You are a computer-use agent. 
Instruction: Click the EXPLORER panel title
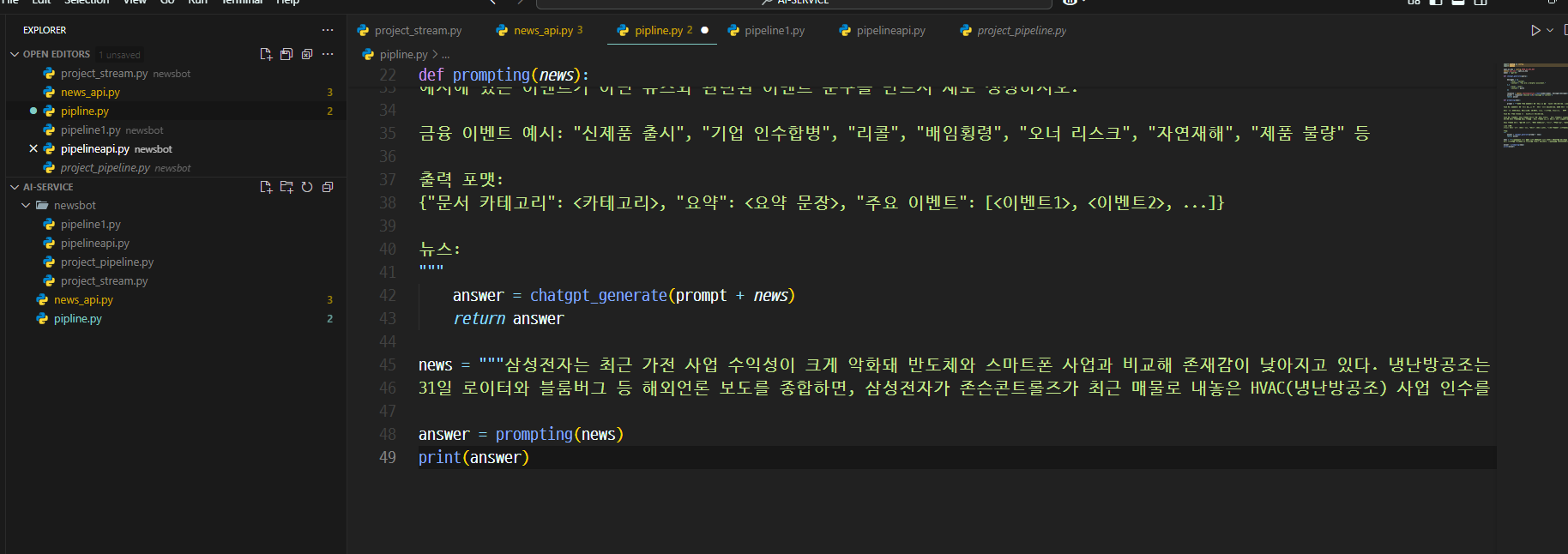click(x=45, y=30)
